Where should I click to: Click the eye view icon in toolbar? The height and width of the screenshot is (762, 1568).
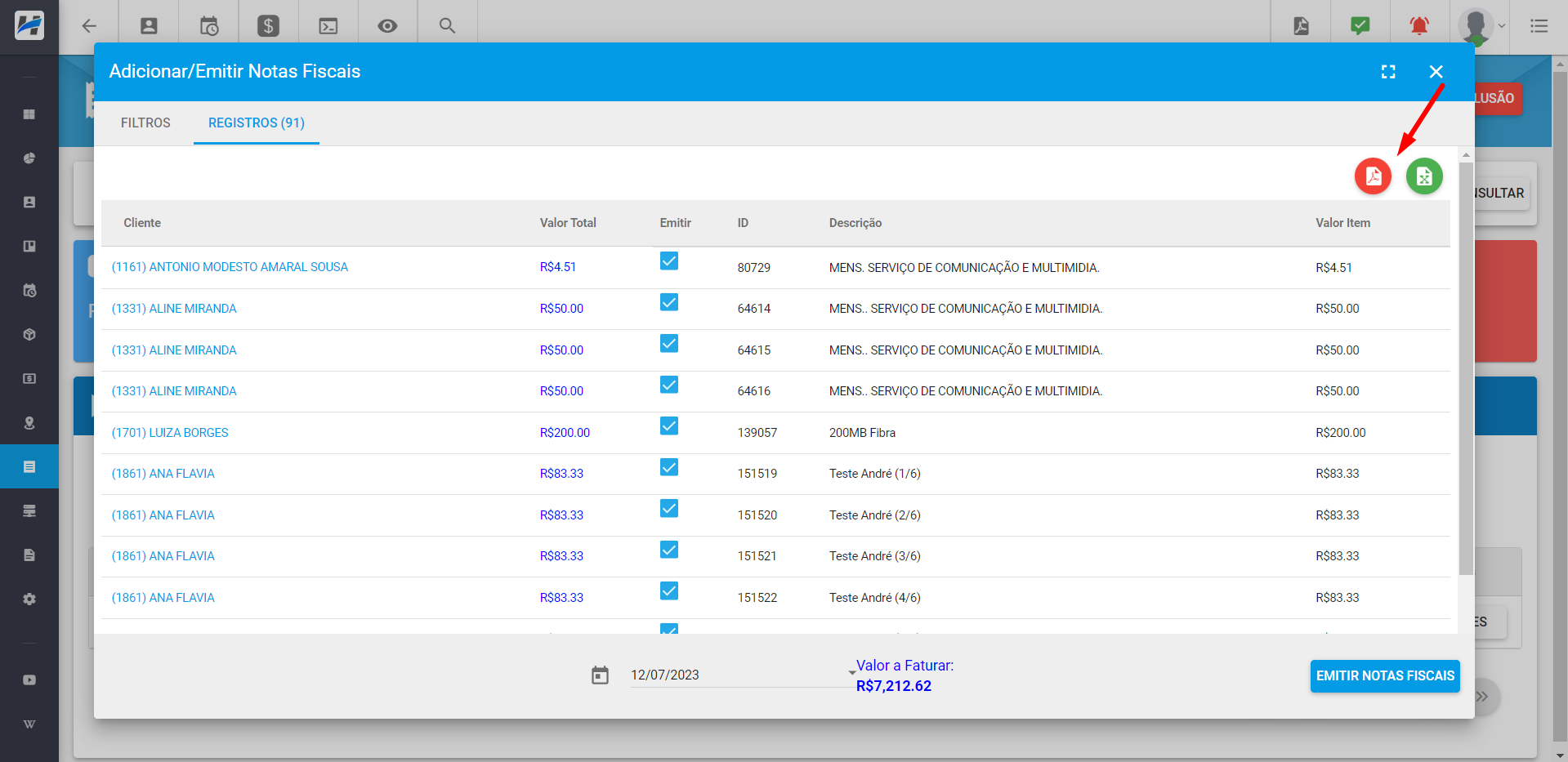[387, 26]
